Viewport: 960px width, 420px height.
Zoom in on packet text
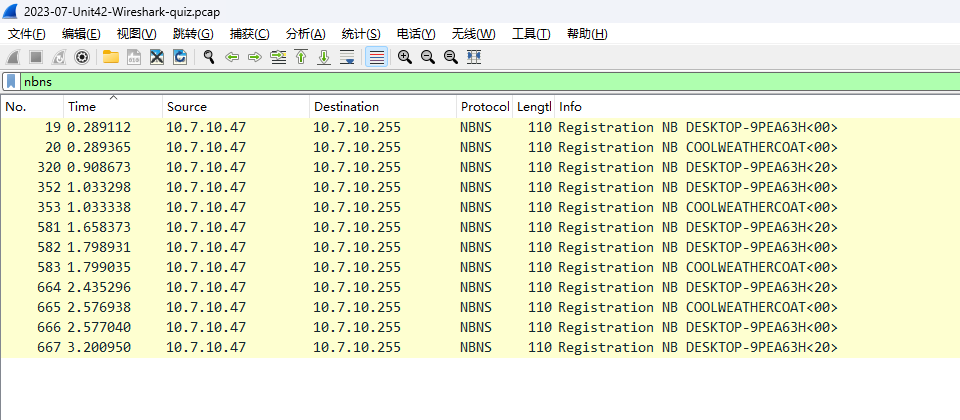pos(404,58)
